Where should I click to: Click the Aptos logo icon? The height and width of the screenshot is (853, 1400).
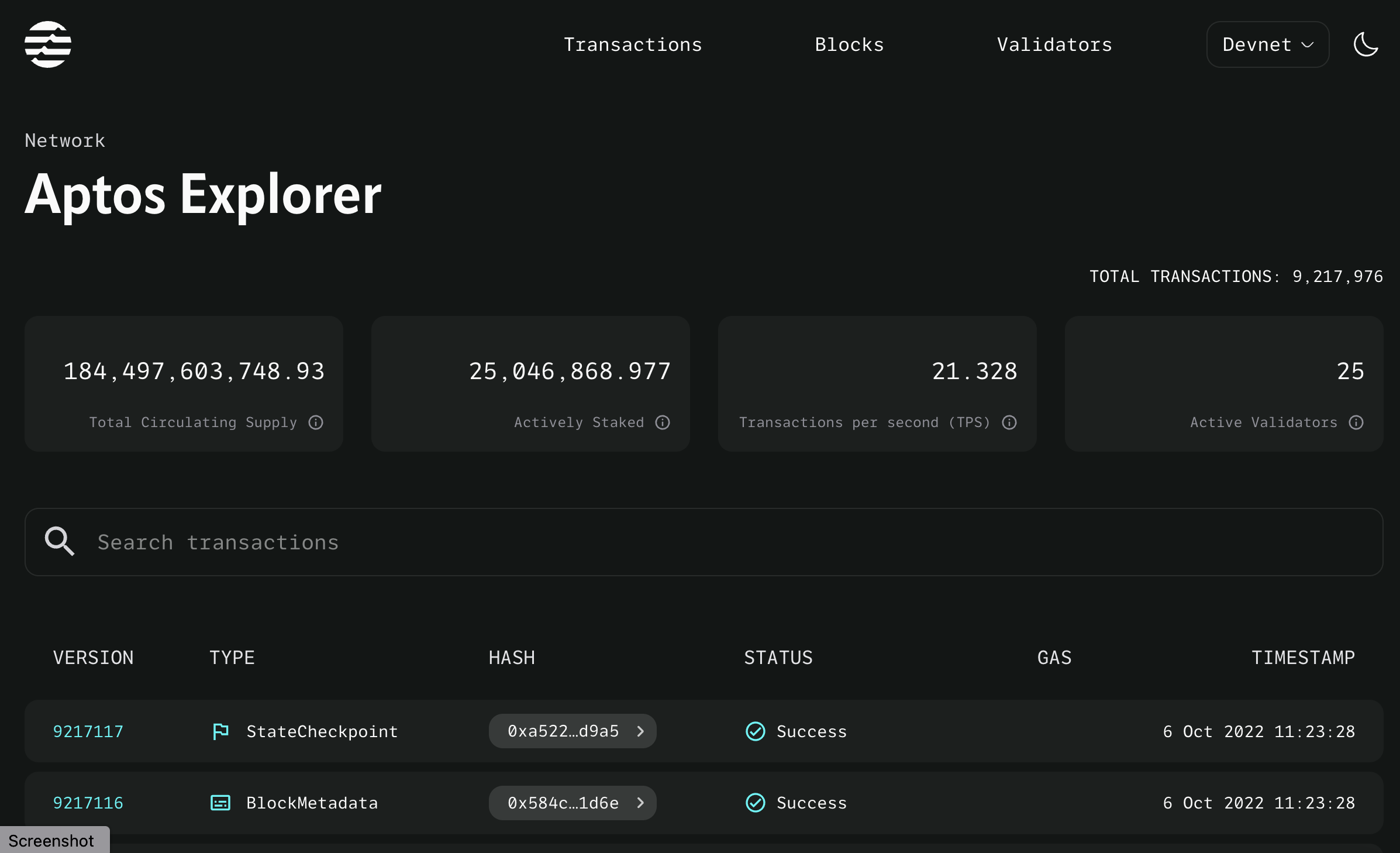[47, 44]
